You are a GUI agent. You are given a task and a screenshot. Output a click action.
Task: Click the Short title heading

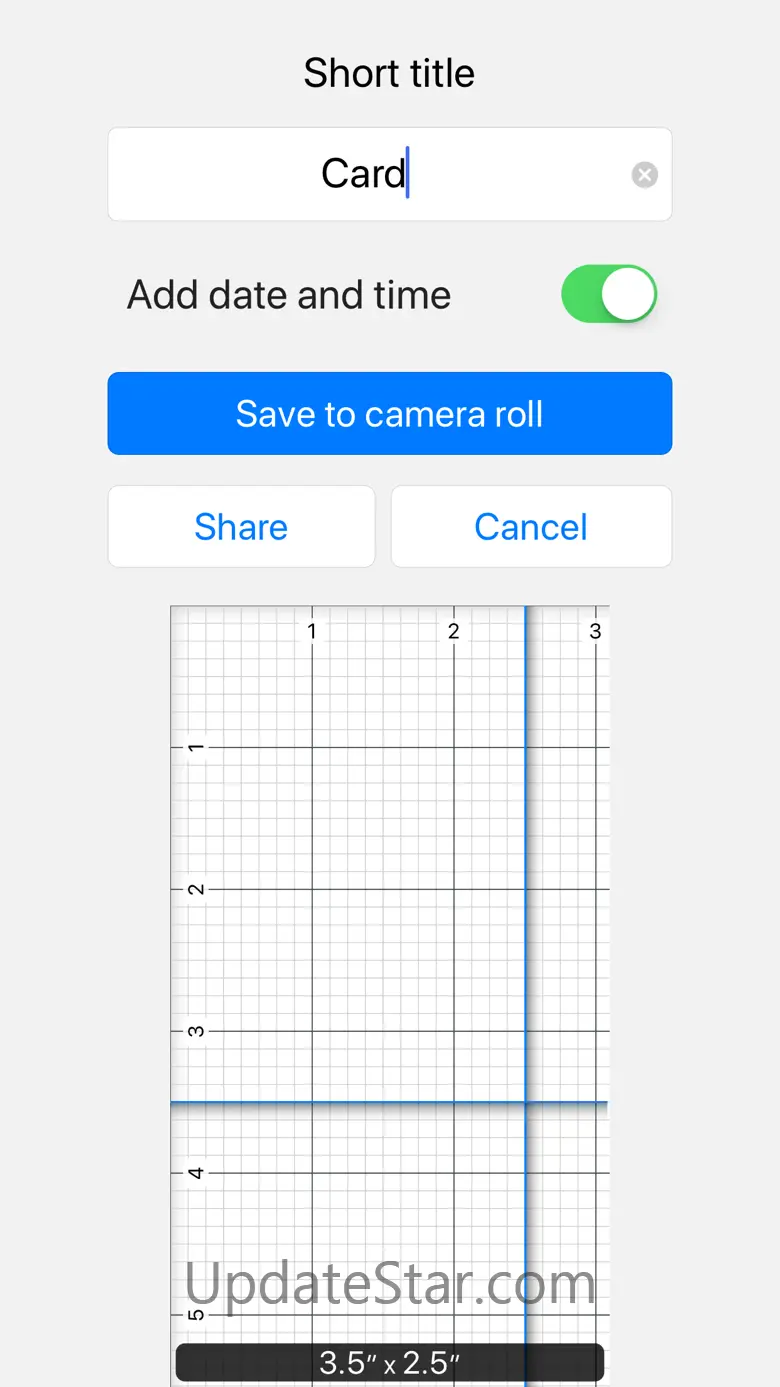pos(389,73)
